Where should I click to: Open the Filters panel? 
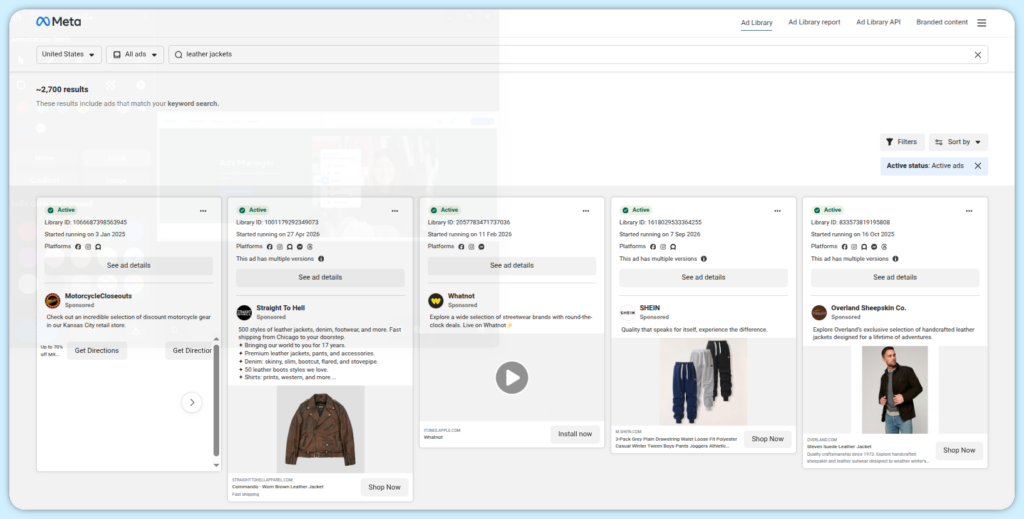pos(902,142)
